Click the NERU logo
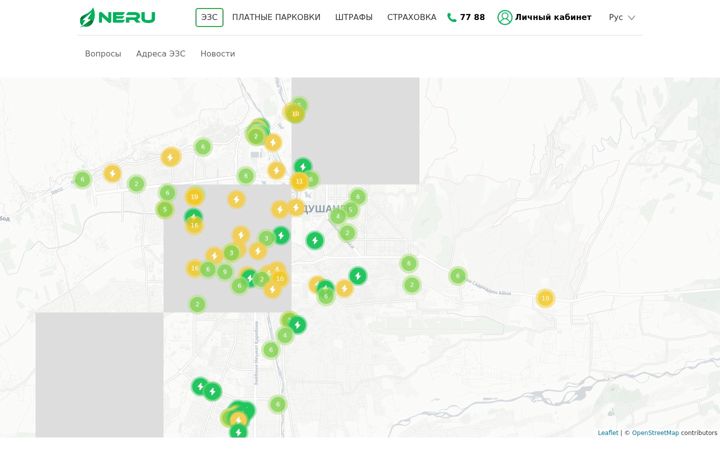The height and width of the screenshot is (450, 720). coord(118,17)
